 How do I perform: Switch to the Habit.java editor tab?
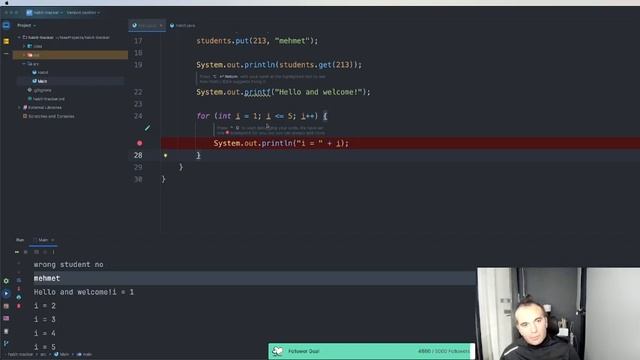pyautogui.click(x=182, y=25)
